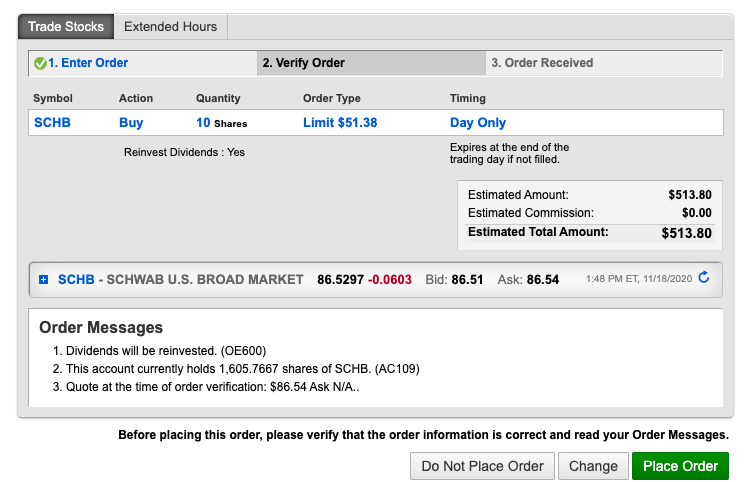Viewport: 745px width, 482px height.
Task: Click the Estimated Total Amount $513.80 value
Action: point(687,233)
